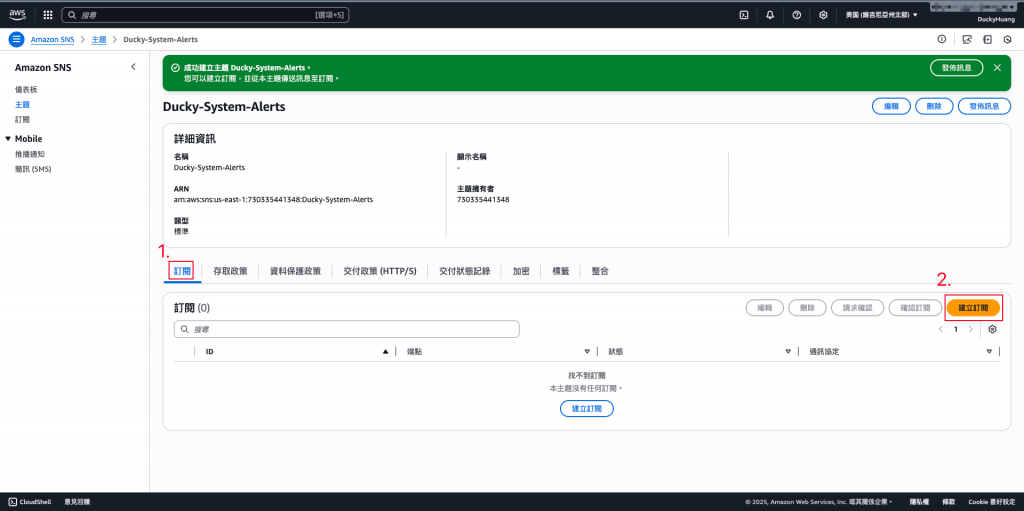Viewport: 1024px width, 511px height.
Task: Click 發佈訊息 in the green banner
Action: (x=957, y=67)
